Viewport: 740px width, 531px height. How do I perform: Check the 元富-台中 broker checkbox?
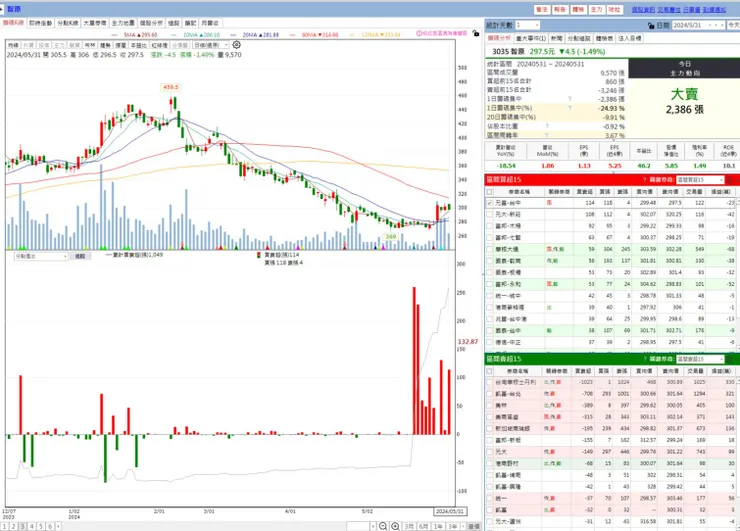click(x=489, y=203)
